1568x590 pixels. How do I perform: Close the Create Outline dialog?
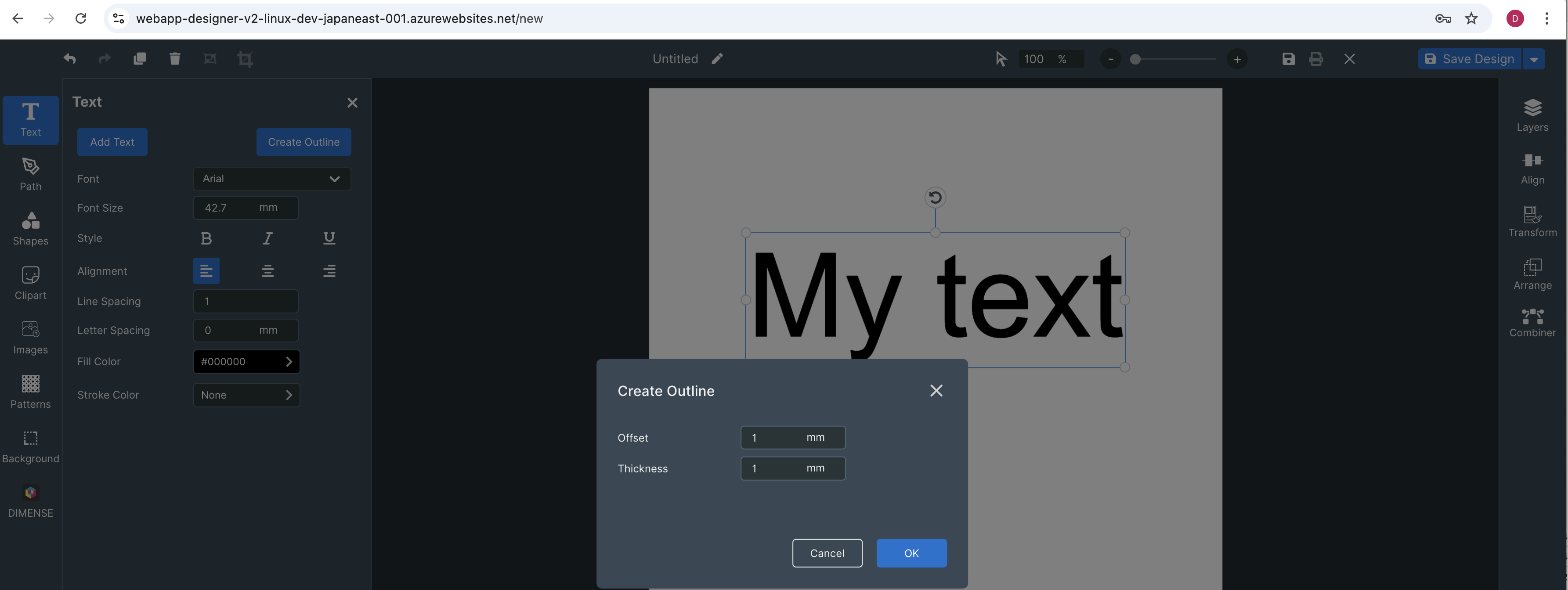click(936, 391)
